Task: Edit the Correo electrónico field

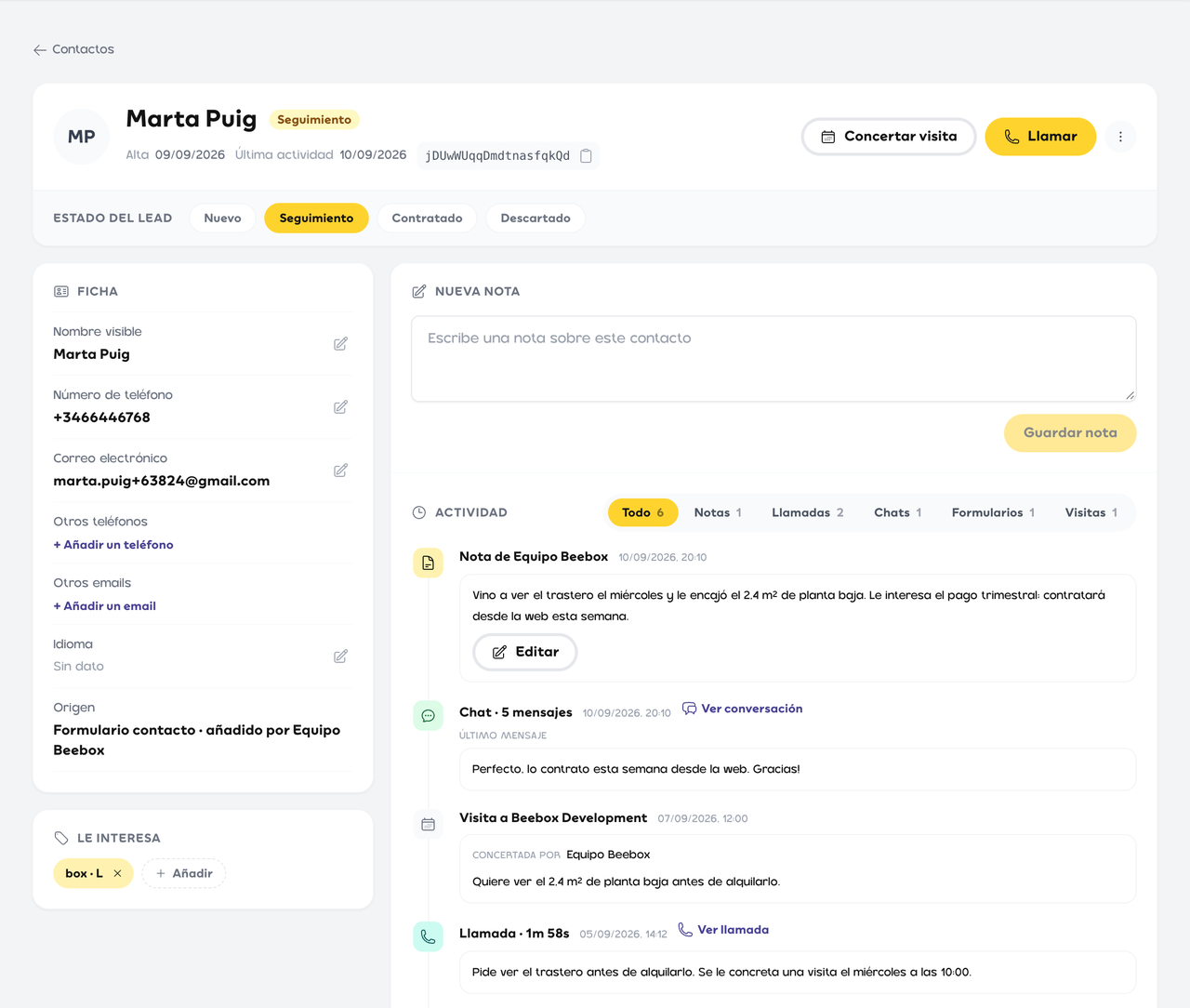Action: click(x=340, y=471)
